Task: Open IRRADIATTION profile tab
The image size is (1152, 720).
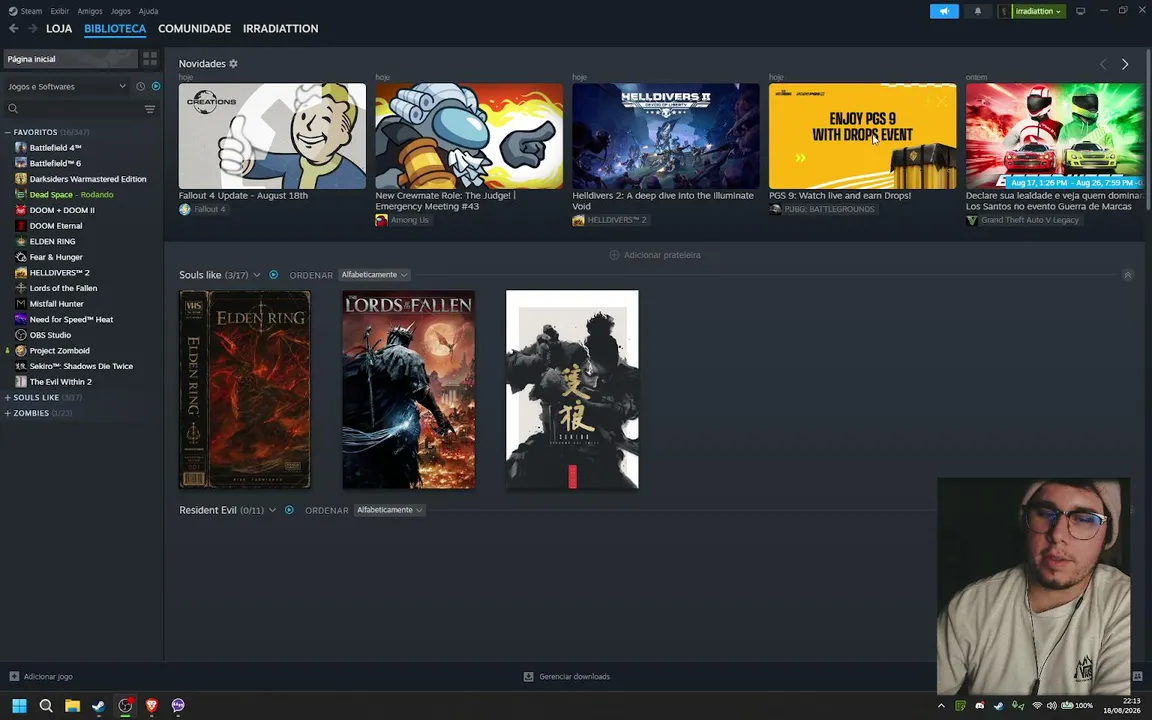Action: [x=281, y=29]
